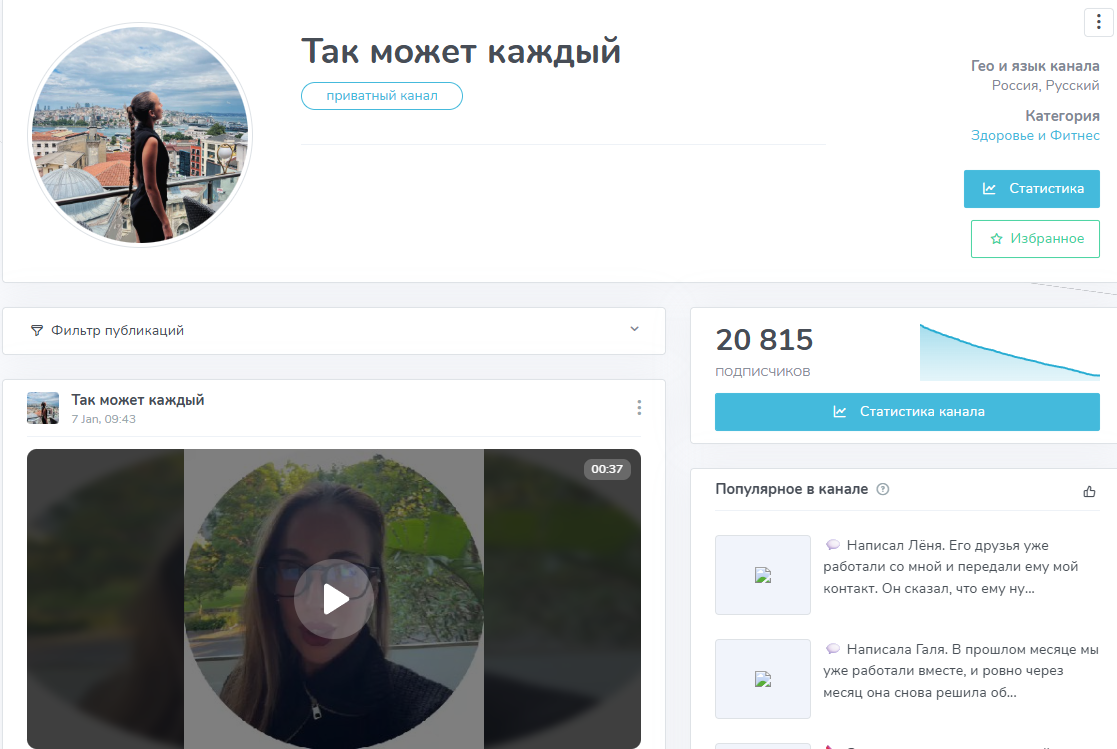The height and width of the screenshot is (749, 1117).
Task: Click the question mark beside Популярное в канале
Action: coord(882,489)
